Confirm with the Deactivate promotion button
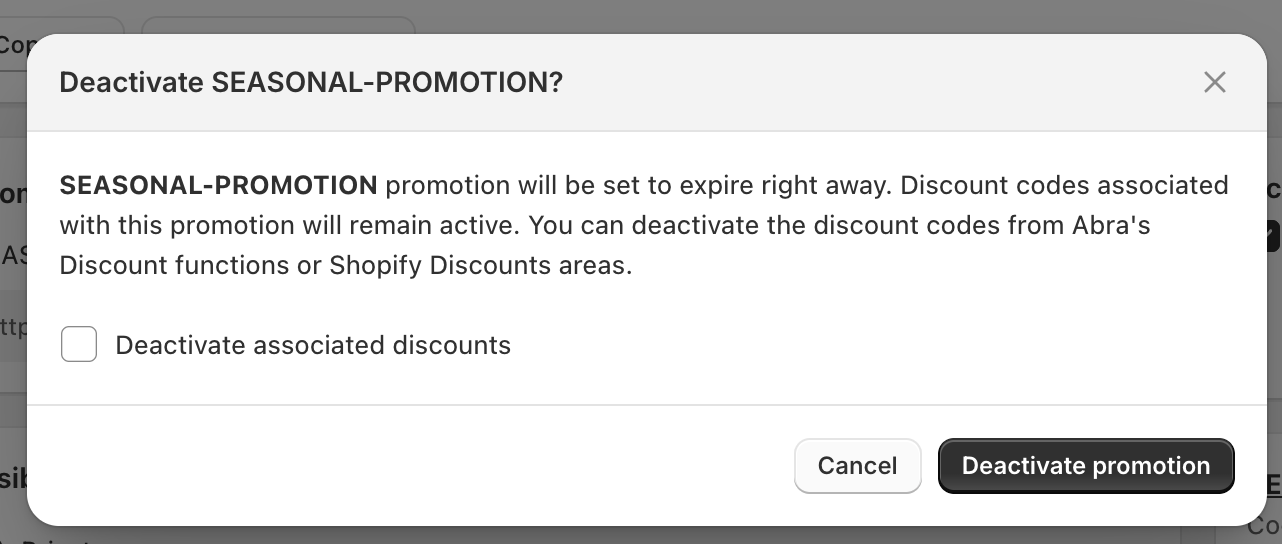Screen dimensions: 1282x544 [x=1086, y=466]
